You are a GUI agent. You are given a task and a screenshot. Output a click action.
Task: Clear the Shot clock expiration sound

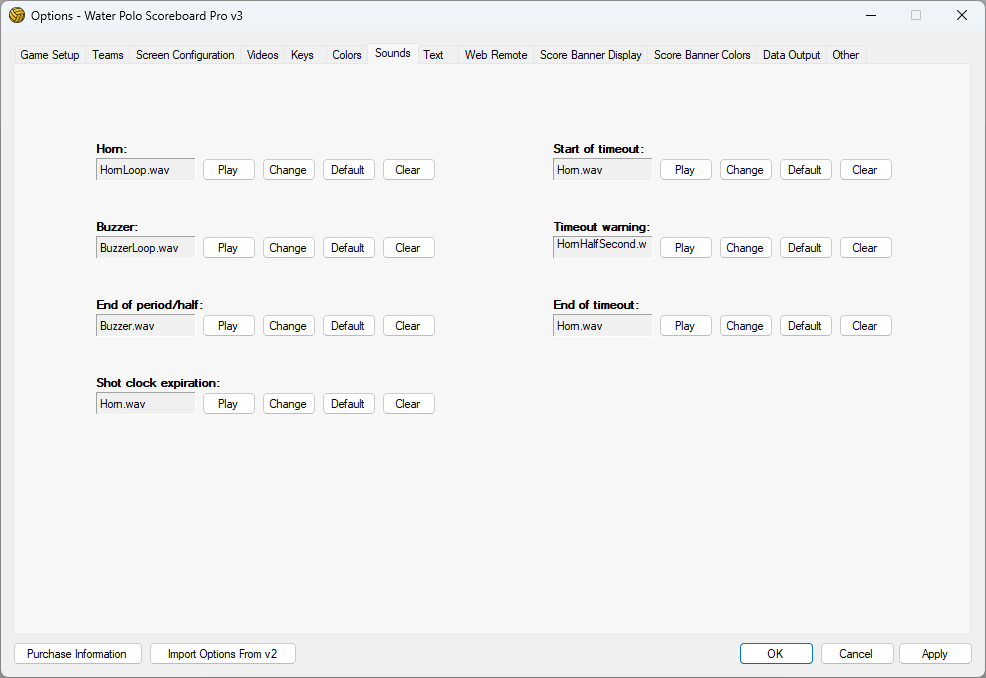click(408, 404)
